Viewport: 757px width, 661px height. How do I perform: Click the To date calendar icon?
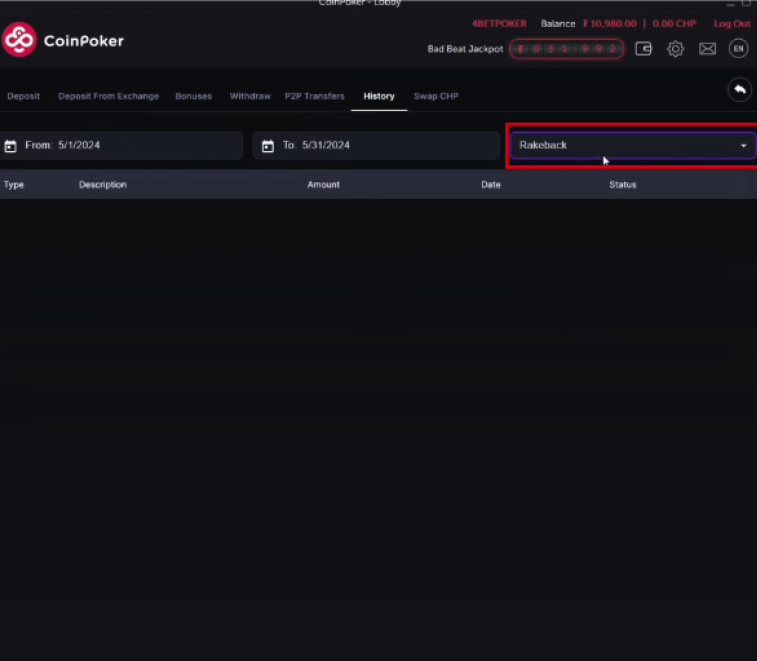point(268,146)
